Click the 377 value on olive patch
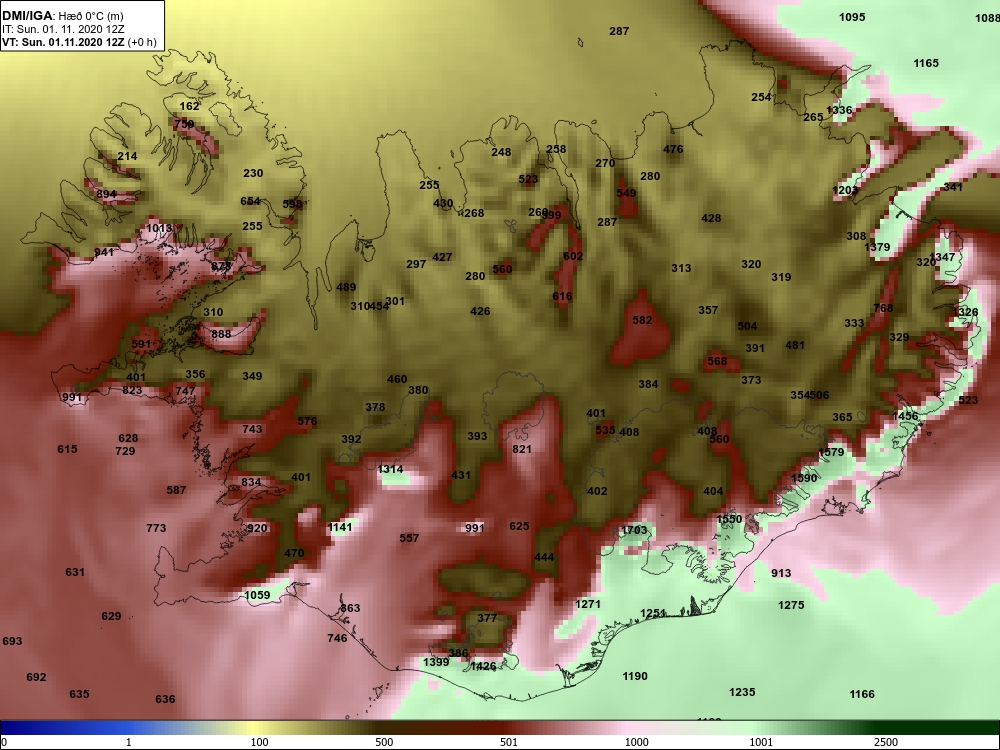Screen dimensions: 1000x750 487,618
